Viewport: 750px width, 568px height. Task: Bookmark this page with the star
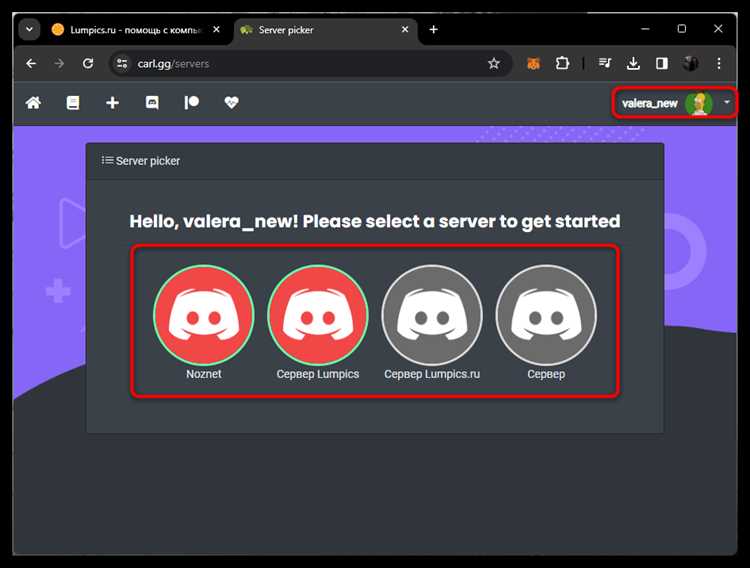tap(494, 64)
